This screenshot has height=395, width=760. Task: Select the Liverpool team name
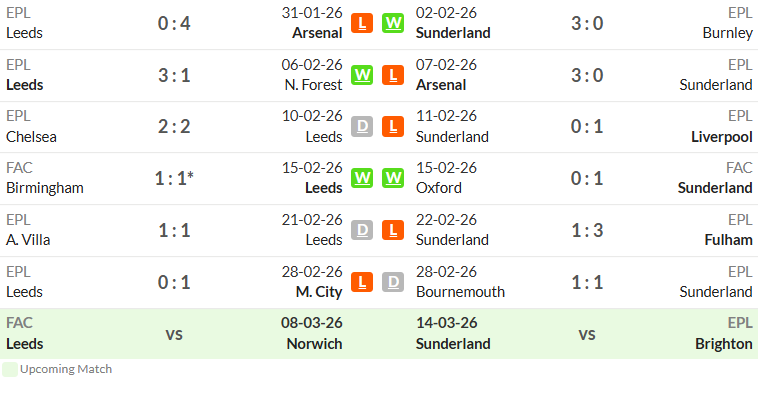pos(722,137)
